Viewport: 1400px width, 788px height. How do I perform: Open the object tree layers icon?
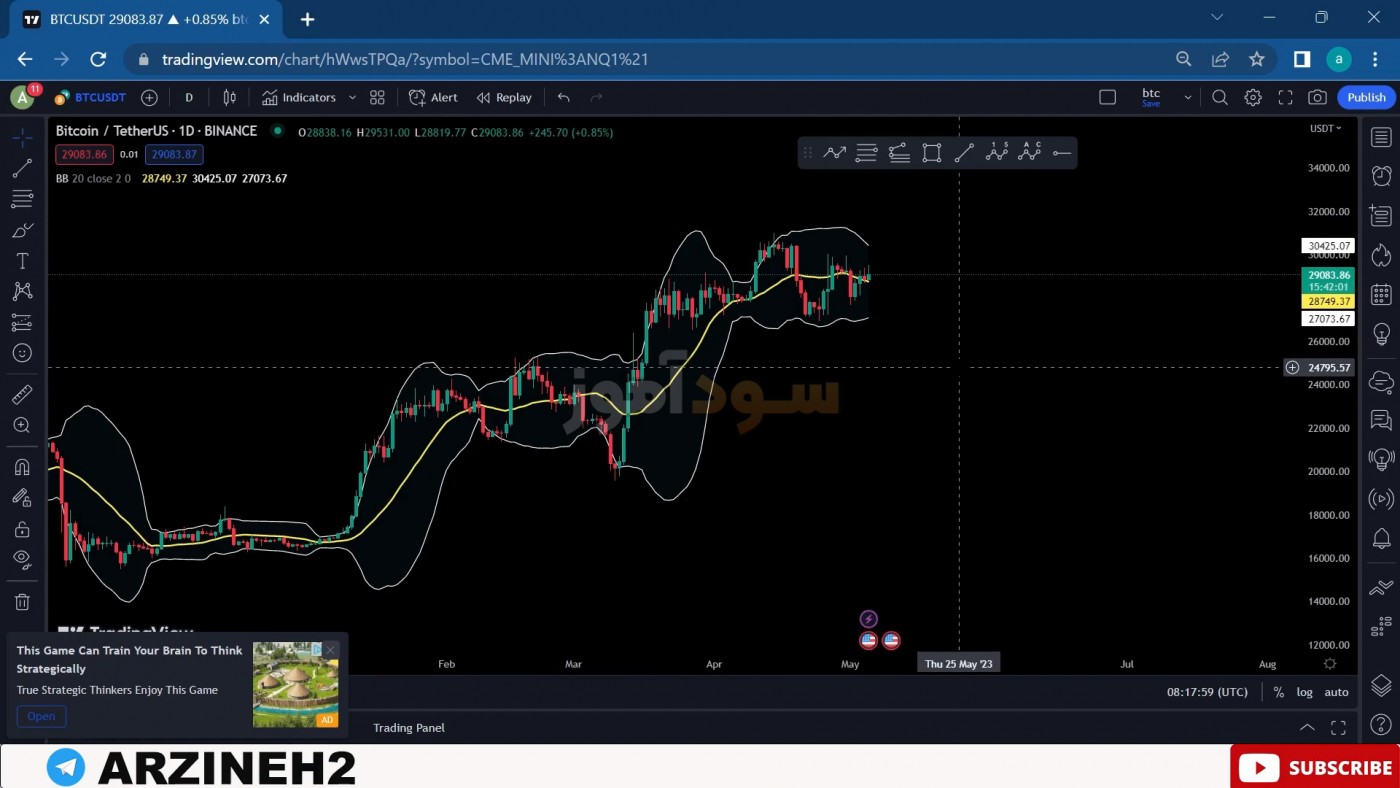[1381, 685]
